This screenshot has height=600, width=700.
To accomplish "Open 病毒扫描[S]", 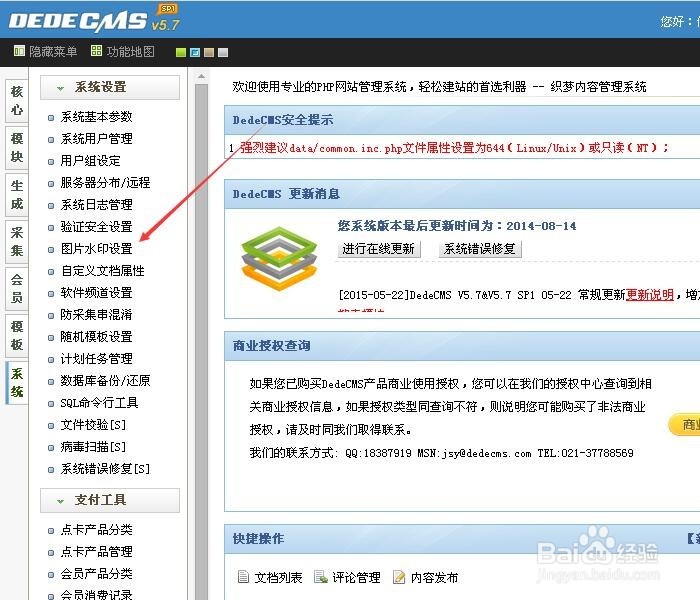I will pyautogui.click(x=93, y=447).
